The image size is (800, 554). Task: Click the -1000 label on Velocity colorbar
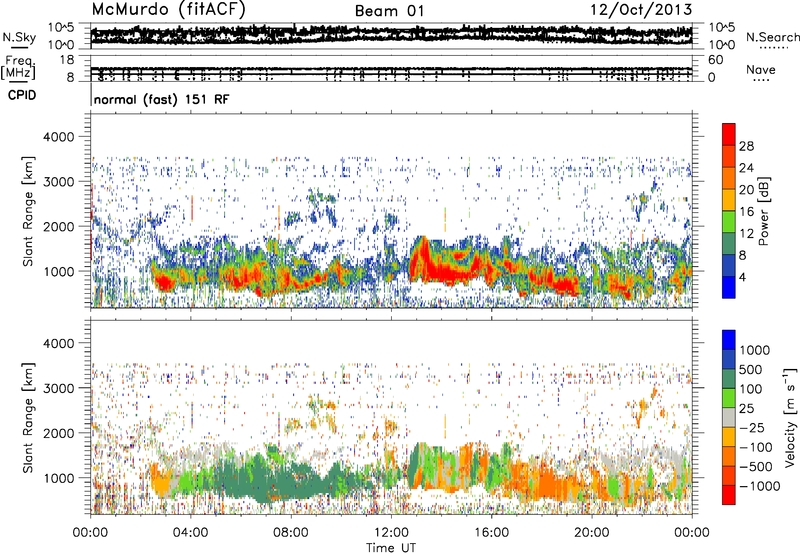[x=760, y=486]
